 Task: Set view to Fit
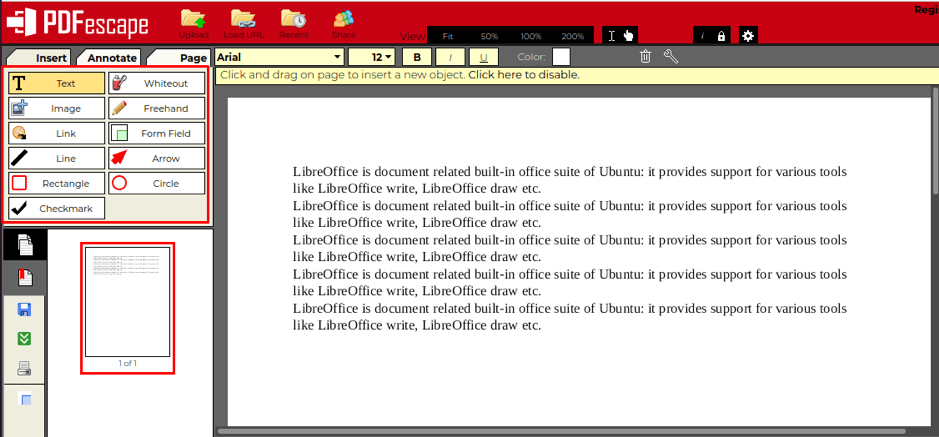448,36
